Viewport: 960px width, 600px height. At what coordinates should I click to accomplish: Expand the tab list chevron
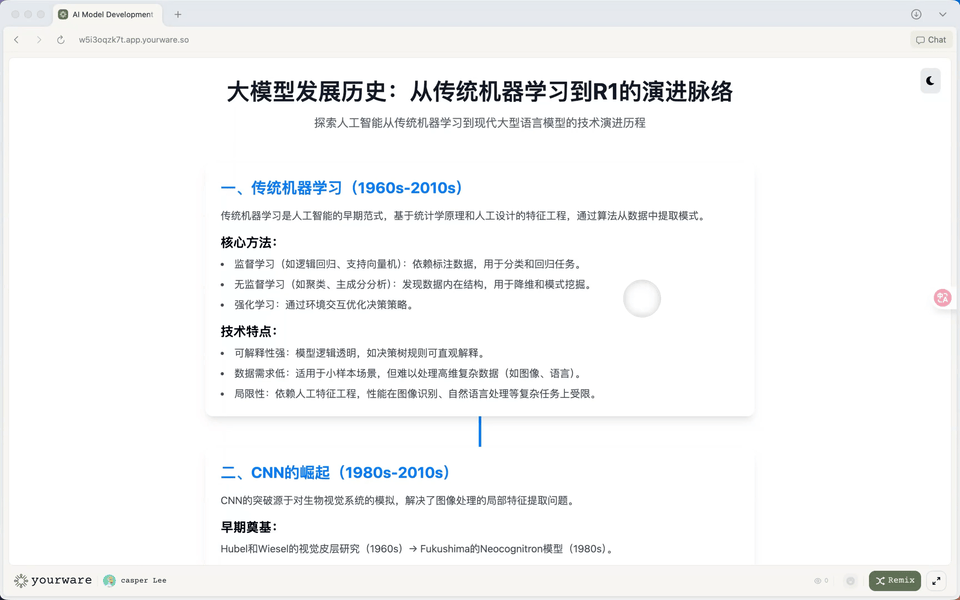(x=942, y=14)
